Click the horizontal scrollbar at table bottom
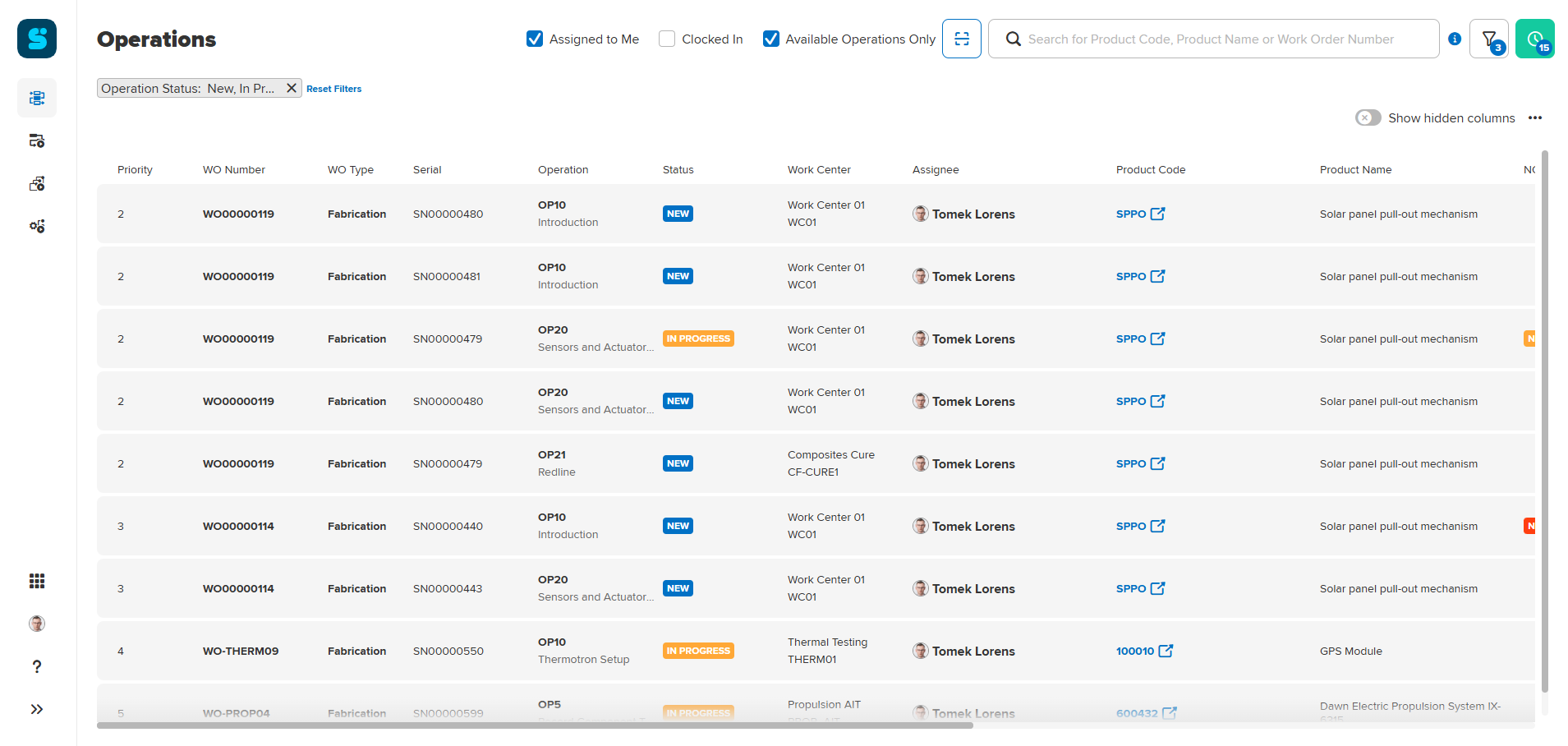Viewport: 1568px width, 746px height. pos(534,725)
